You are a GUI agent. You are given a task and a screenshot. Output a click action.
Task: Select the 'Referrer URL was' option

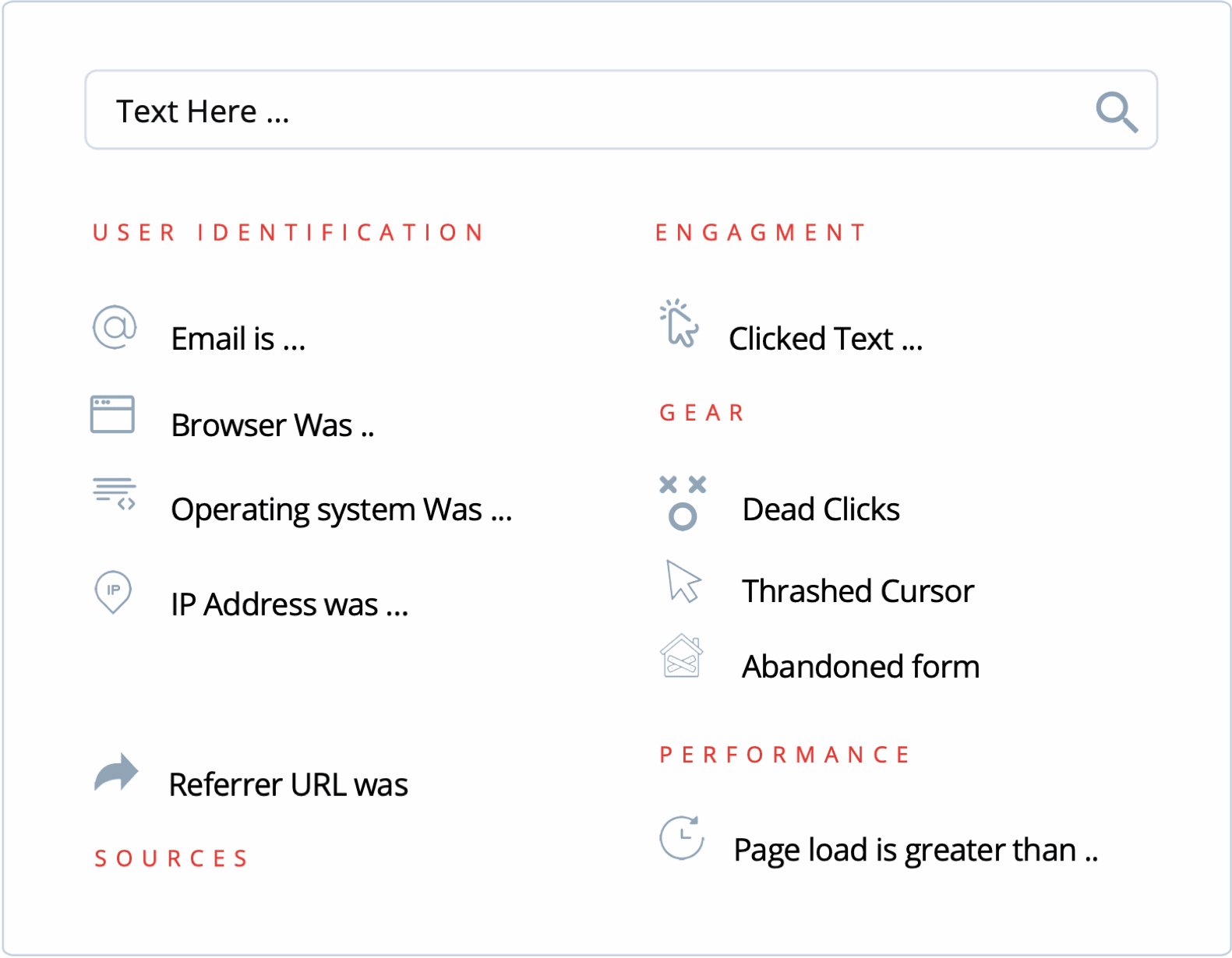point(288,785)
